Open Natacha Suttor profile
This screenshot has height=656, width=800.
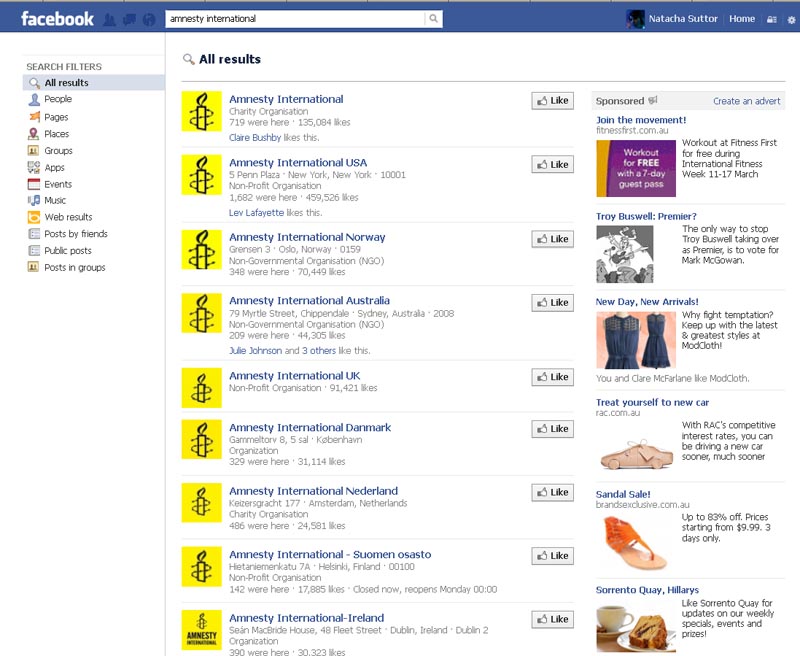click(683, 19)
